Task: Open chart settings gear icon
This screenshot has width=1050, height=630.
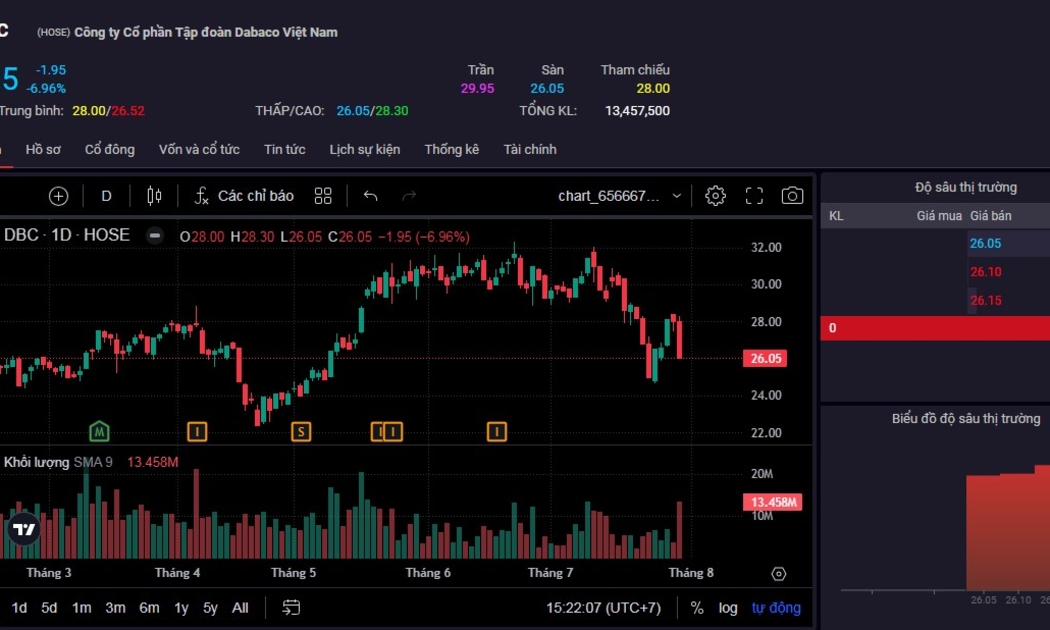Action: pyautogui.click(x=715, y=196)
